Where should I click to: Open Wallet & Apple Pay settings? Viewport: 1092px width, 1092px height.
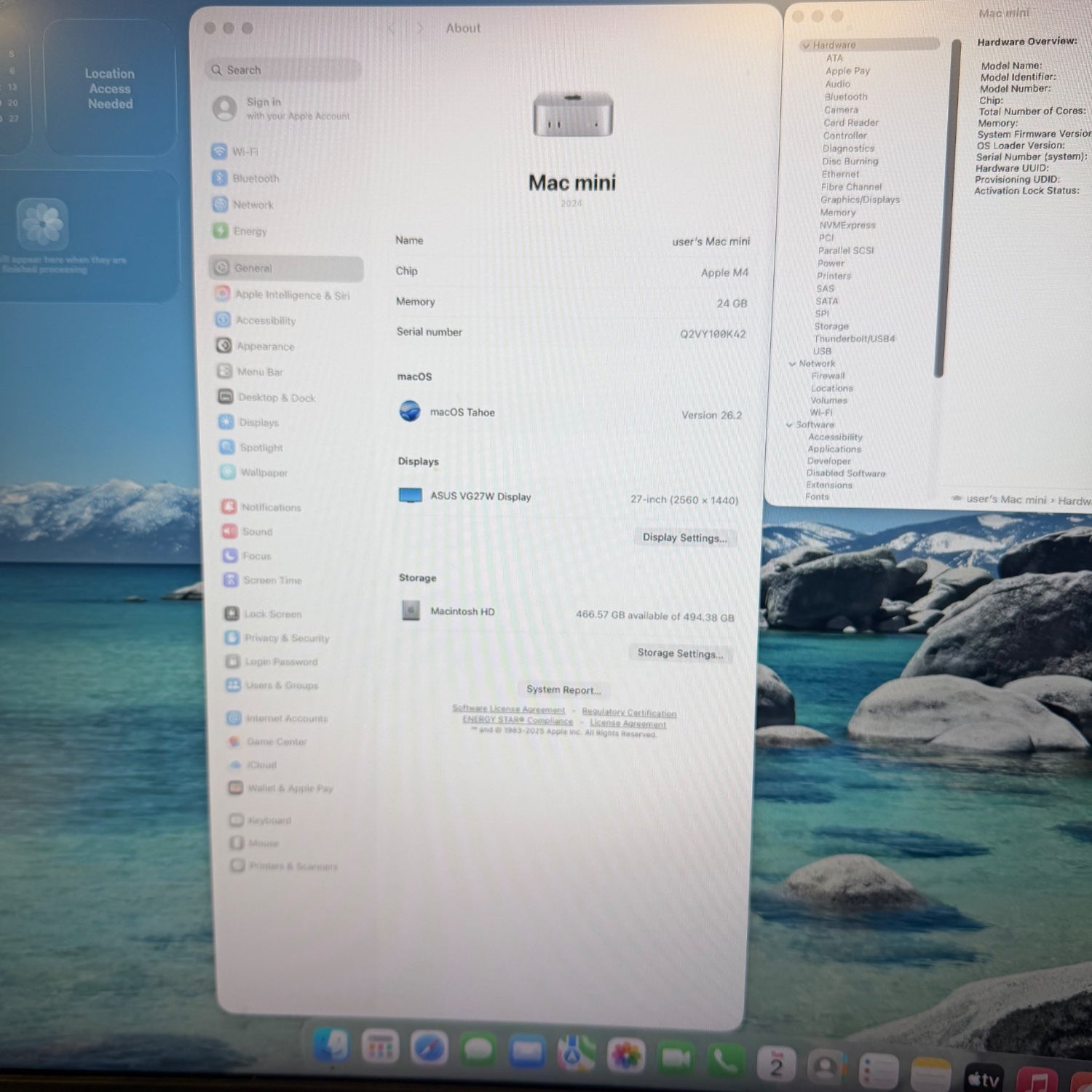tap(281, 788)
